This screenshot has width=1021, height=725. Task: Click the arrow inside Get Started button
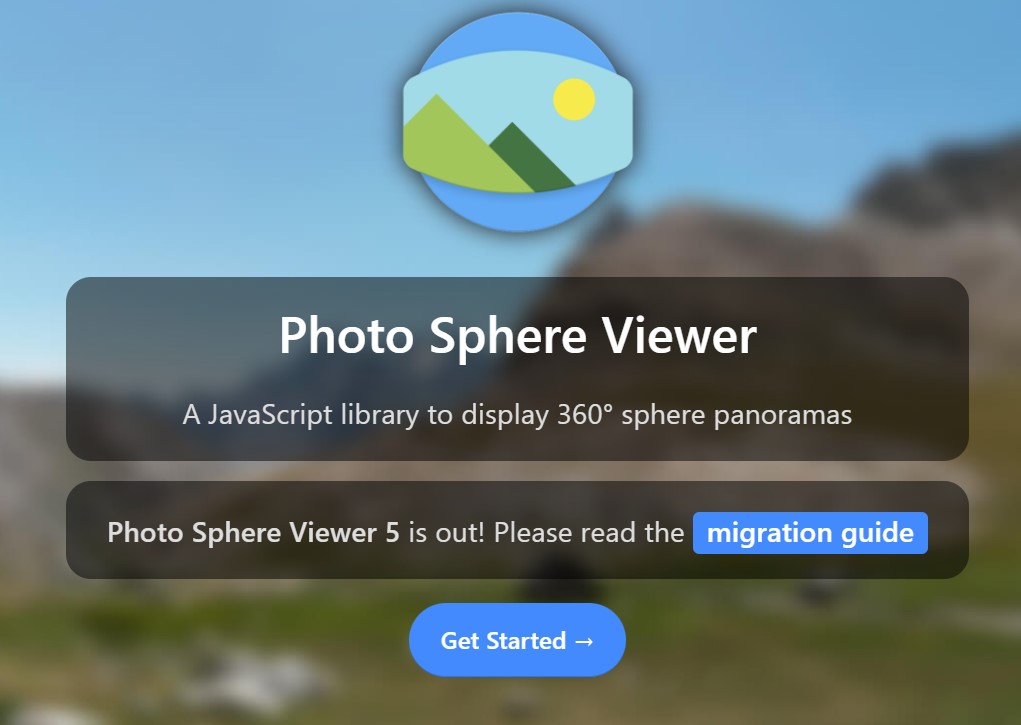[x=585, y=641]
